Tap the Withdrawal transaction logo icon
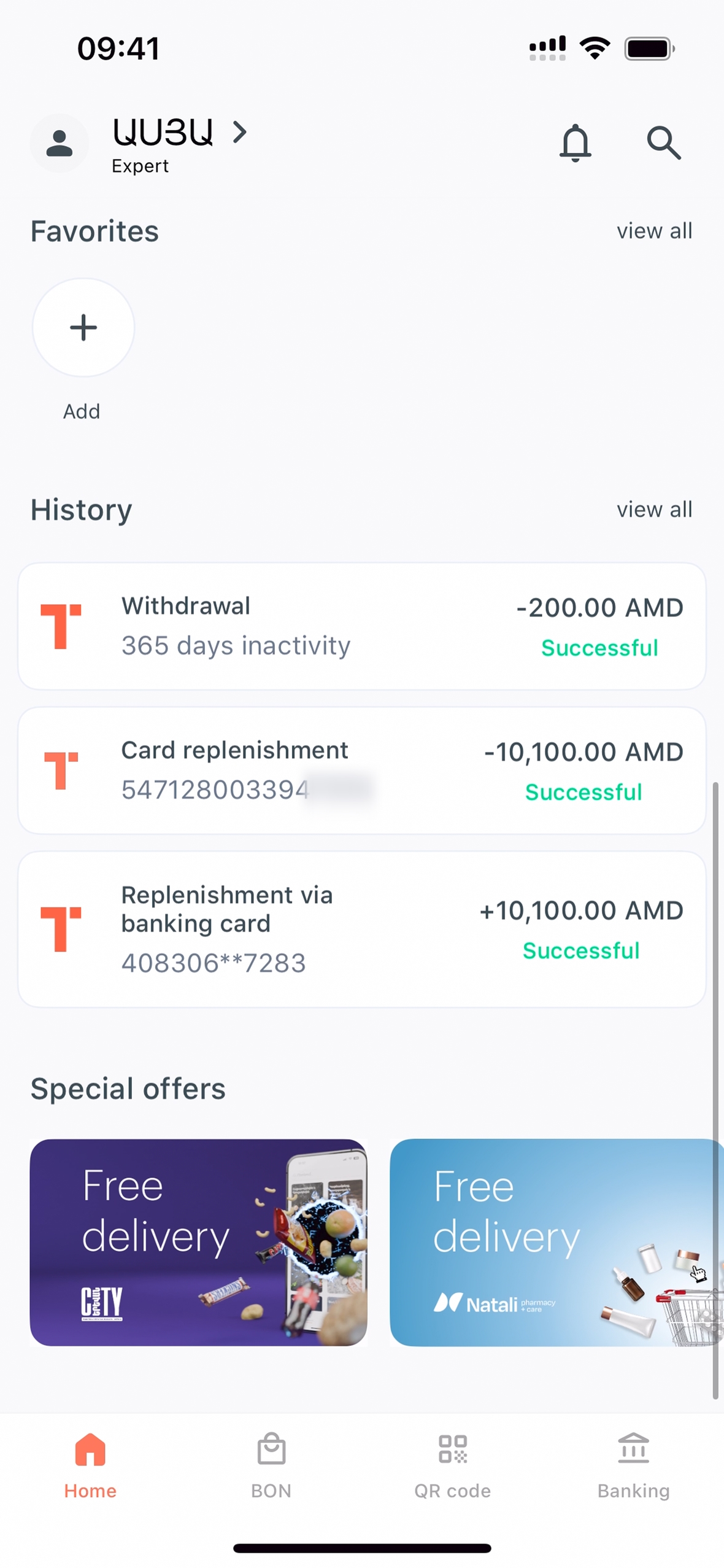The width and height of the screenshot is (724, 1568). click(60, 626)
